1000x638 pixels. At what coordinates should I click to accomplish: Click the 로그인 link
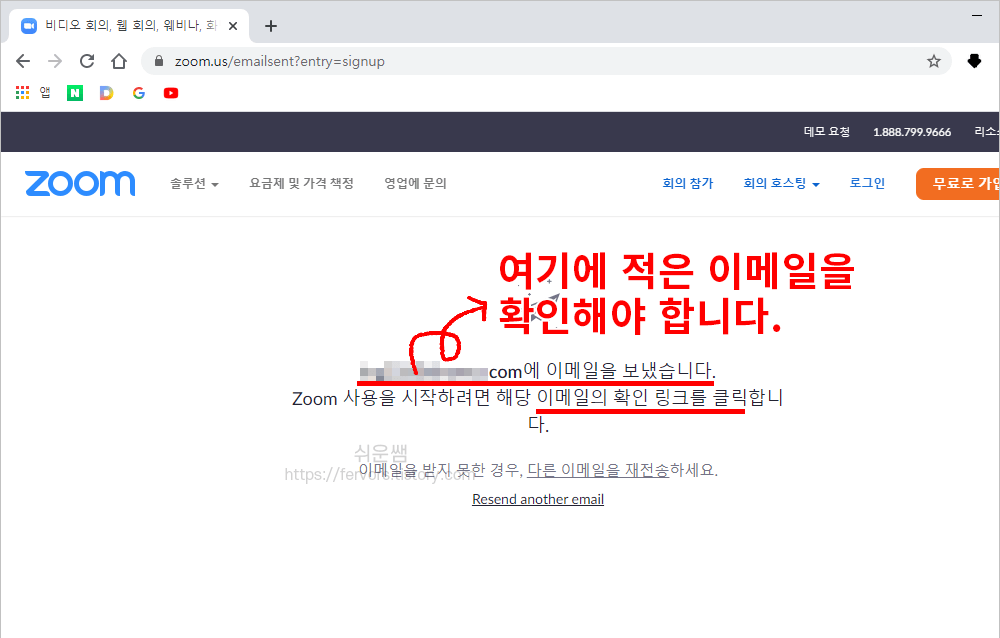[867, 183]
